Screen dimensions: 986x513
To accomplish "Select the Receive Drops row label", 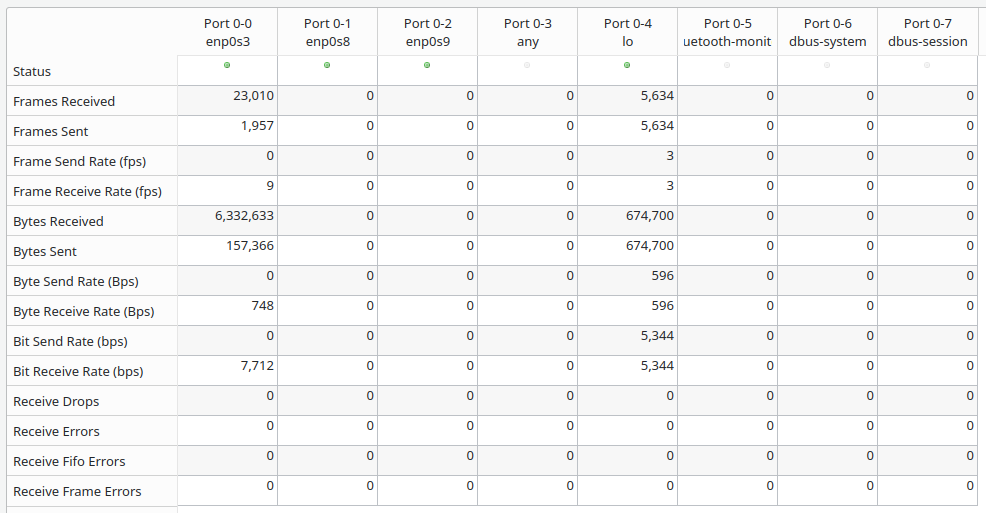I will click(56, 401).
